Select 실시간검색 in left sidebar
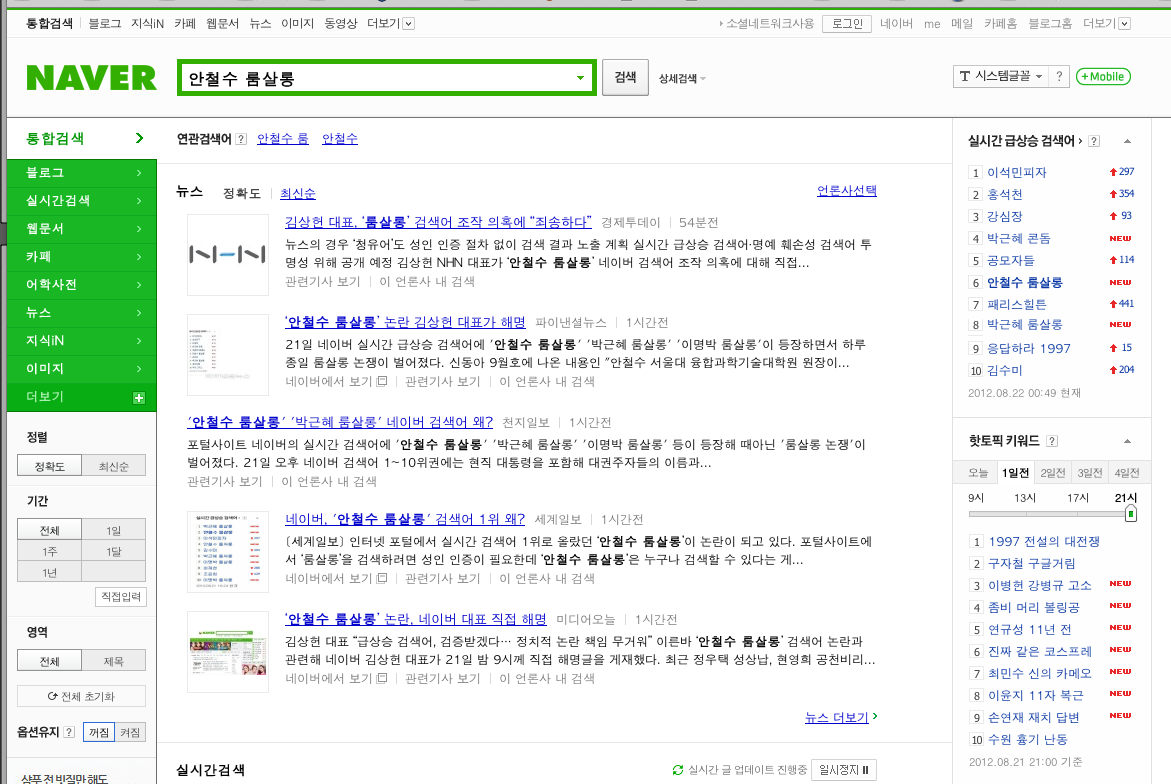The height and width of the screenshot is (784, 1171). tap(81, 200)
